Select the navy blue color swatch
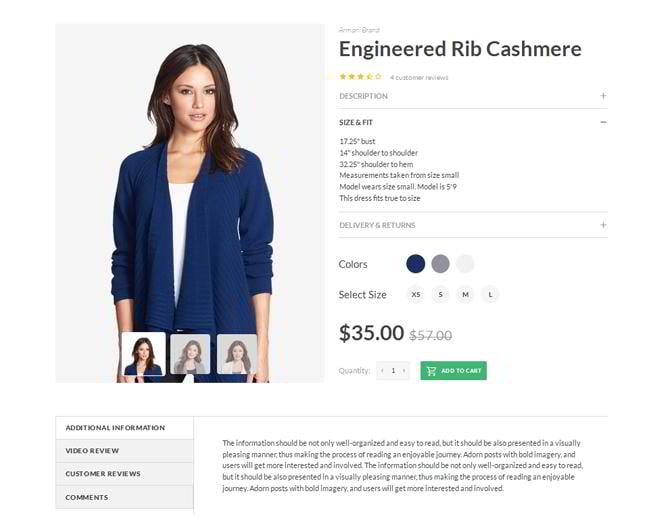 pyautogui.click(x=415, y=264)
